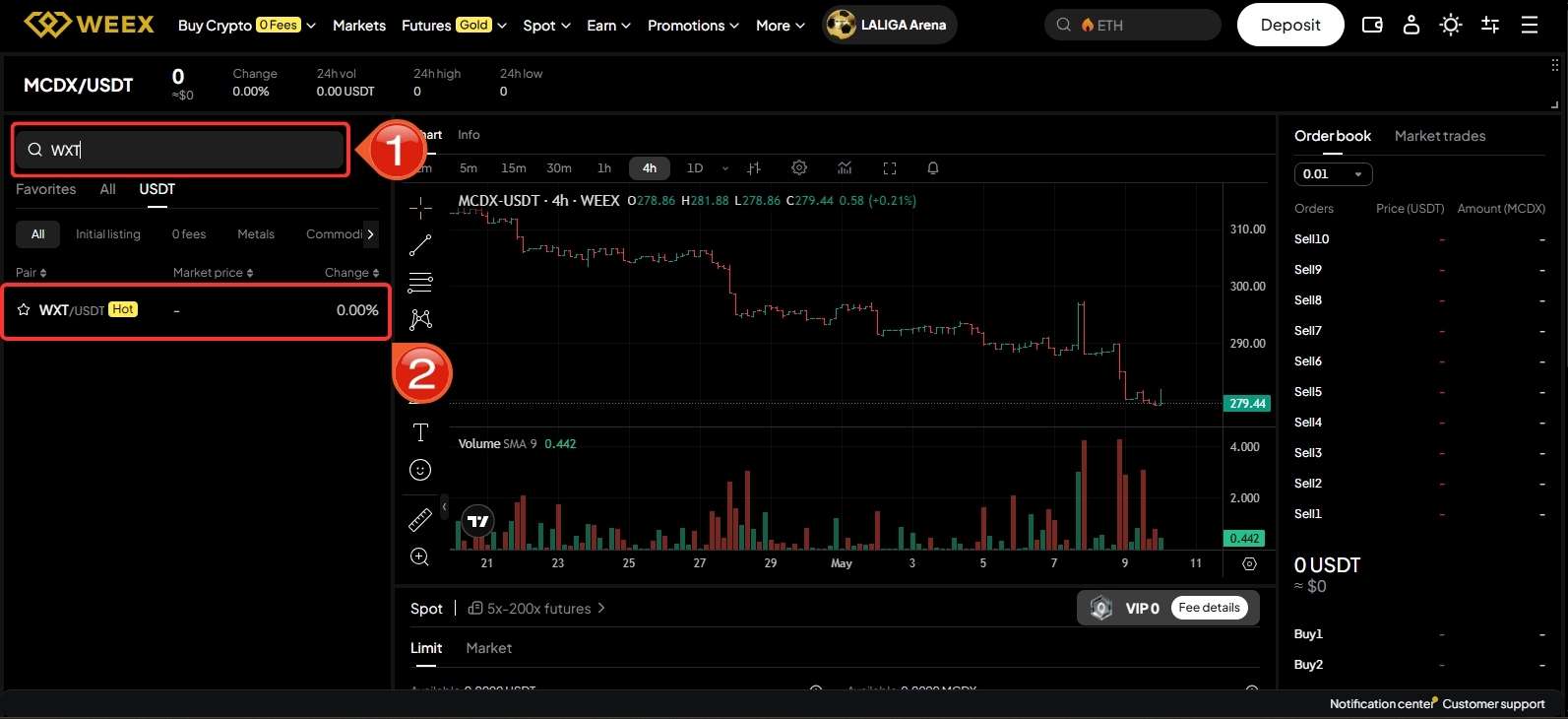Screen dimensions: 1568x719
Task: Open Customer support
Action: click(x=1493, y=703)
